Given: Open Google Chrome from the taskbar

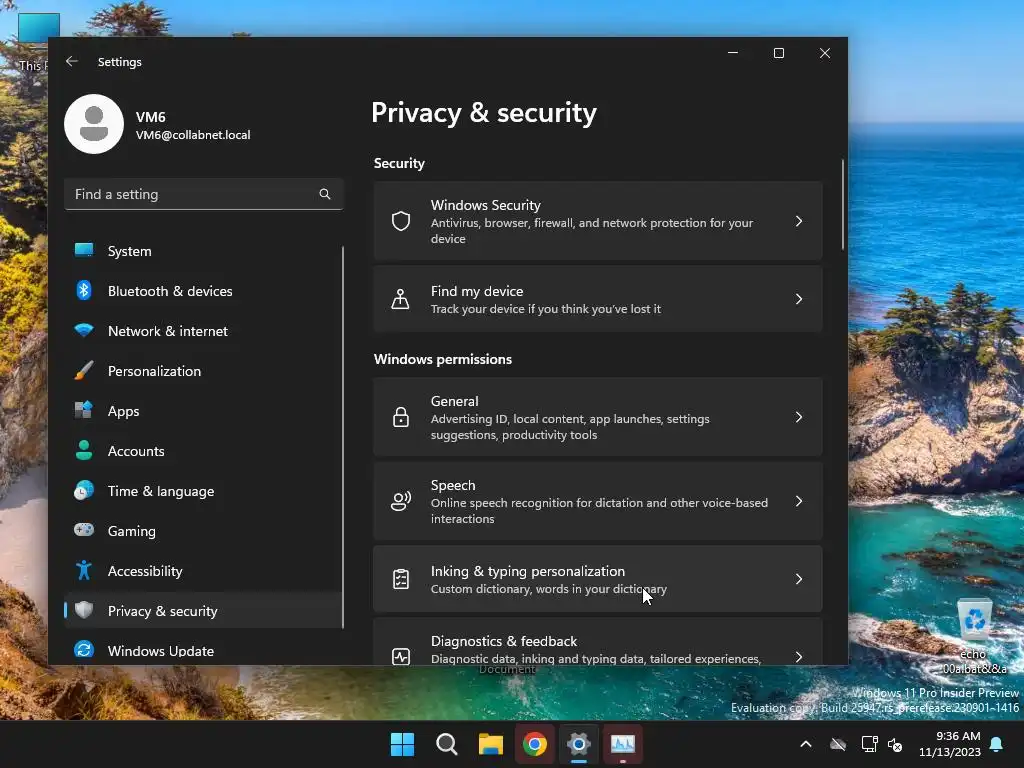Looking at the screenshot, I should coord(535,744).
